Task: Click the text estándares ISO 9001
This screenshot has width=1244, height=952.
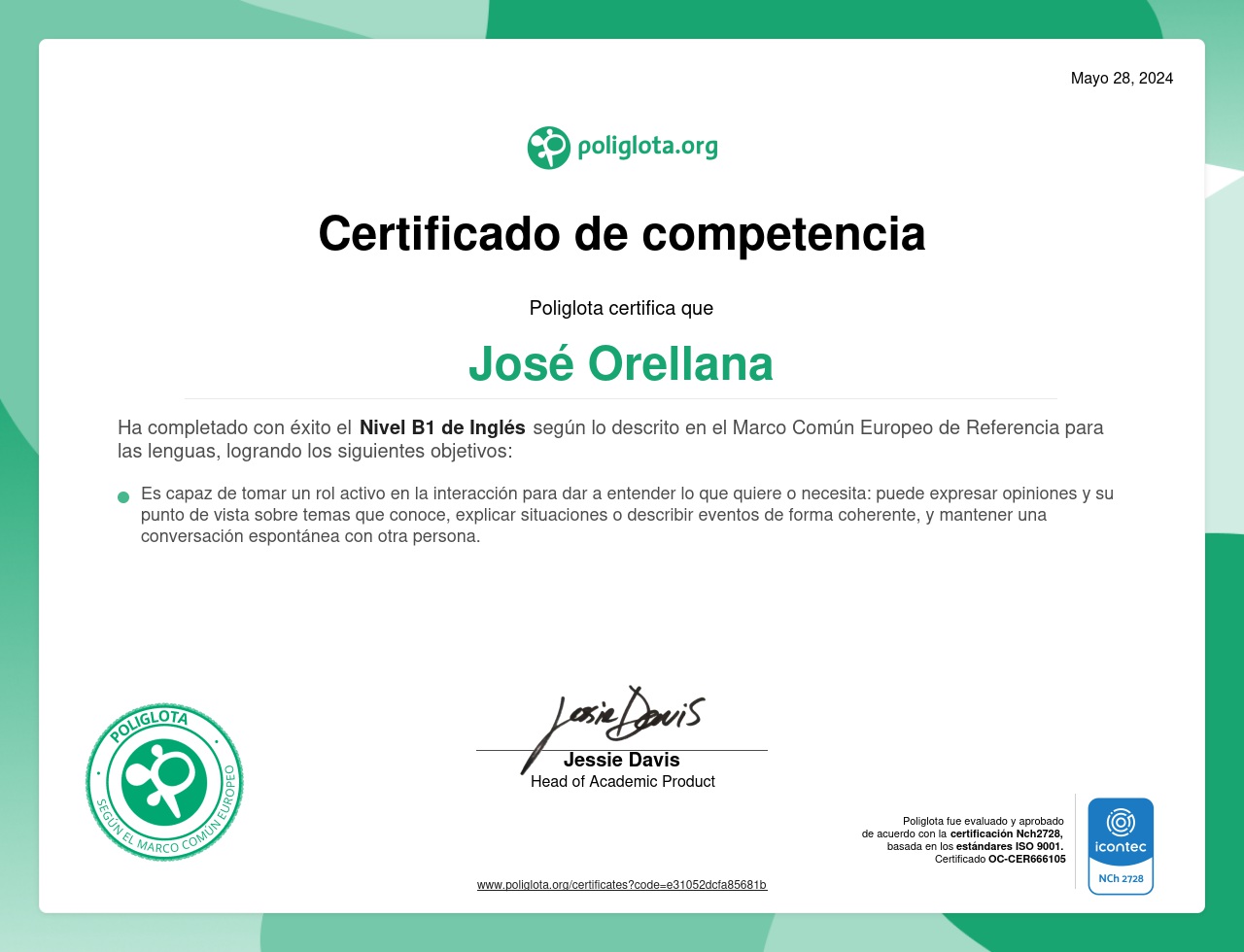Action: pyautogui.click(x=1010, y=846)
